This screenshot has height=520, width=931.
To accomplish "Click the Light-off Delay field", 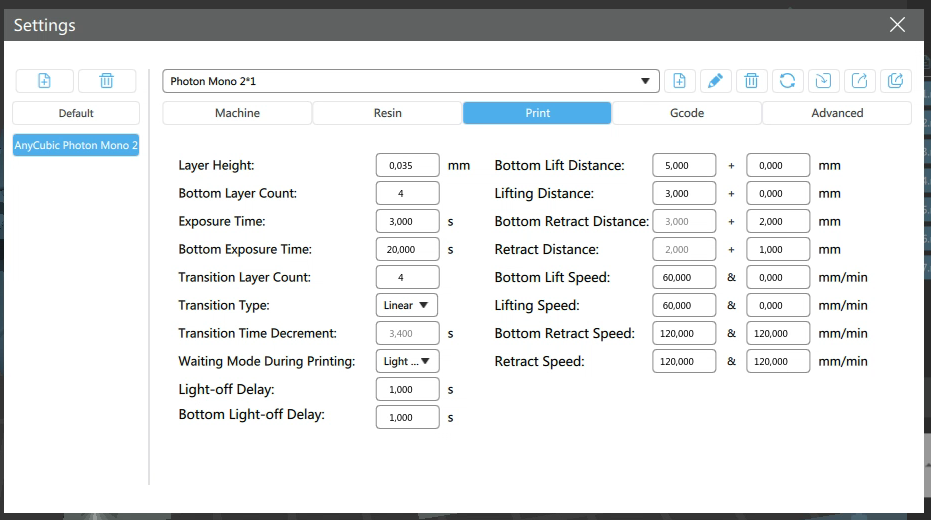I will 407,389.
